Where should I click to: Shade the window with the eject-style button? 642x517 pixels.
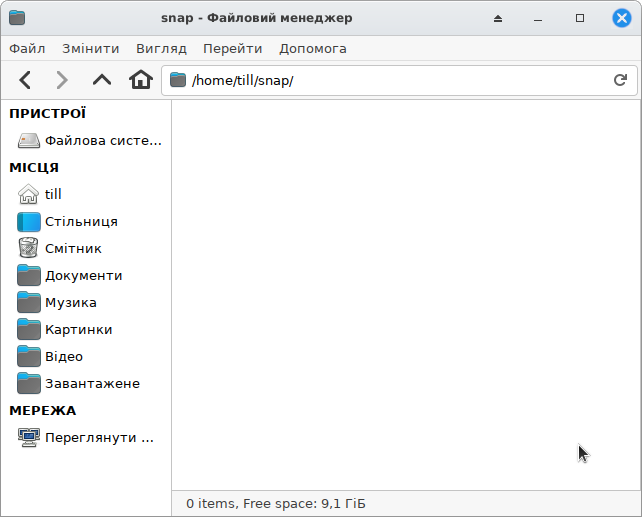pyautogui.click(x=498, y=18)
